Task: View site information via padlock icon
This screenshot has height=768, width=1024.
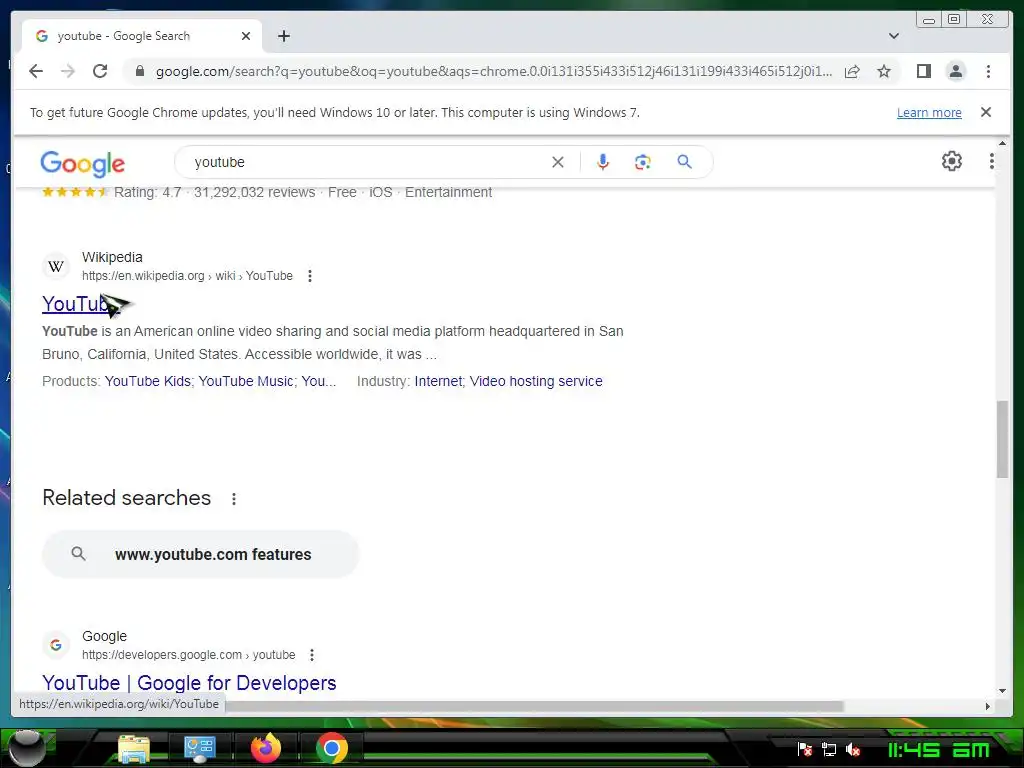Action: pyautogui.click(x=139, y=71)
